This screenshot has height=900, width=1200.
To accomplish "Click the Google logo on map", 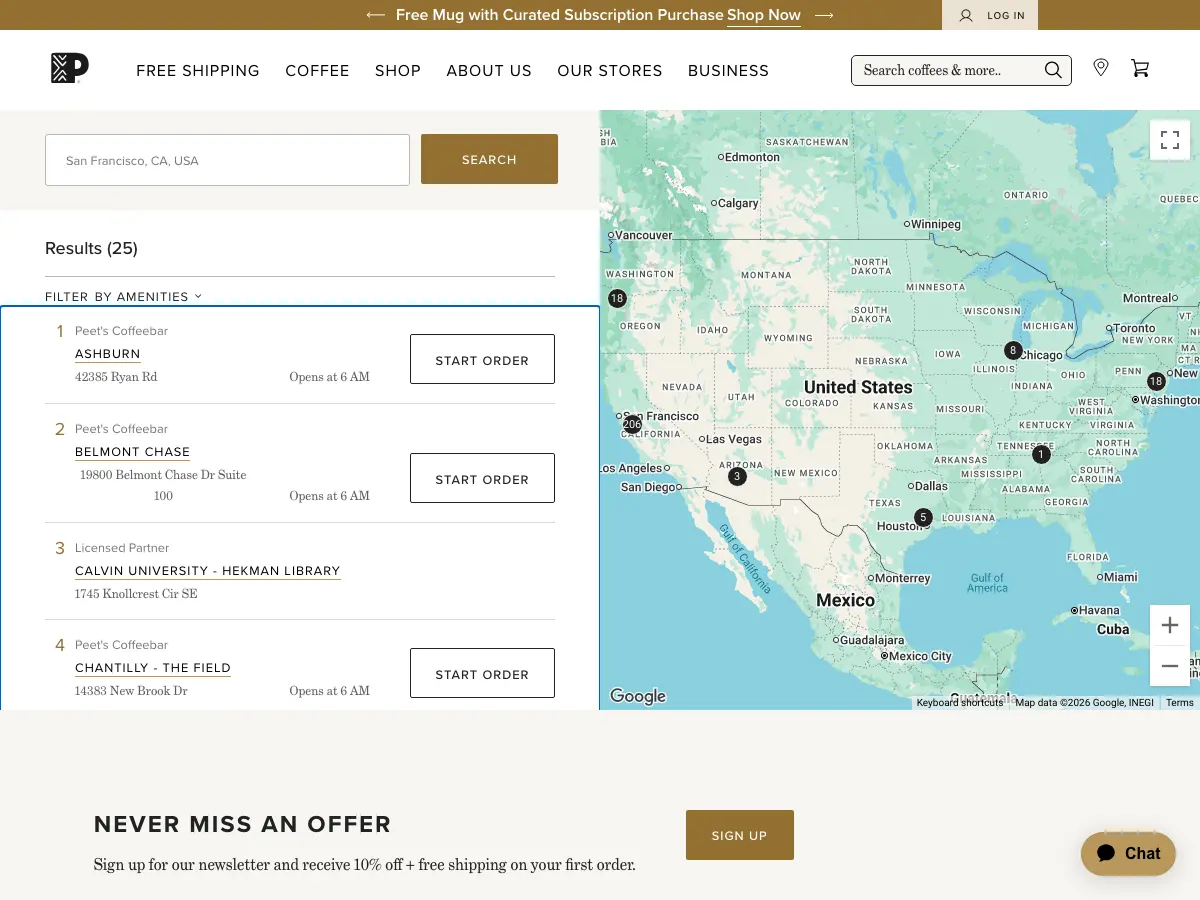I will tap(638, 696).
